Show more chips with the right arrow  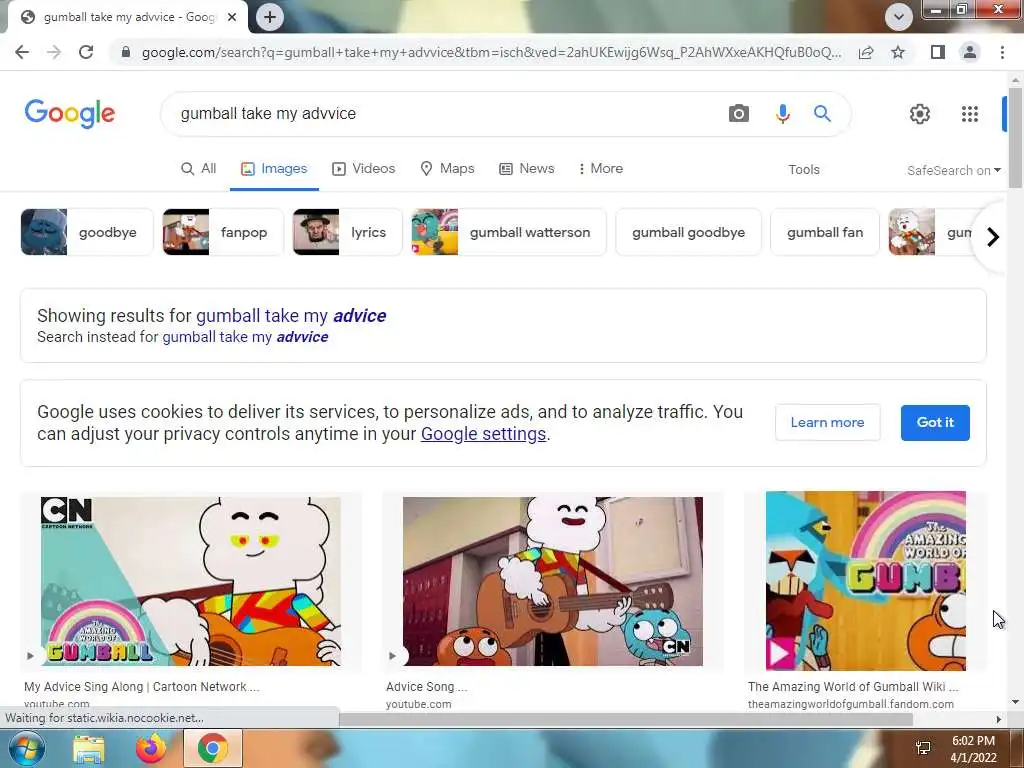(x=993, y=236)
